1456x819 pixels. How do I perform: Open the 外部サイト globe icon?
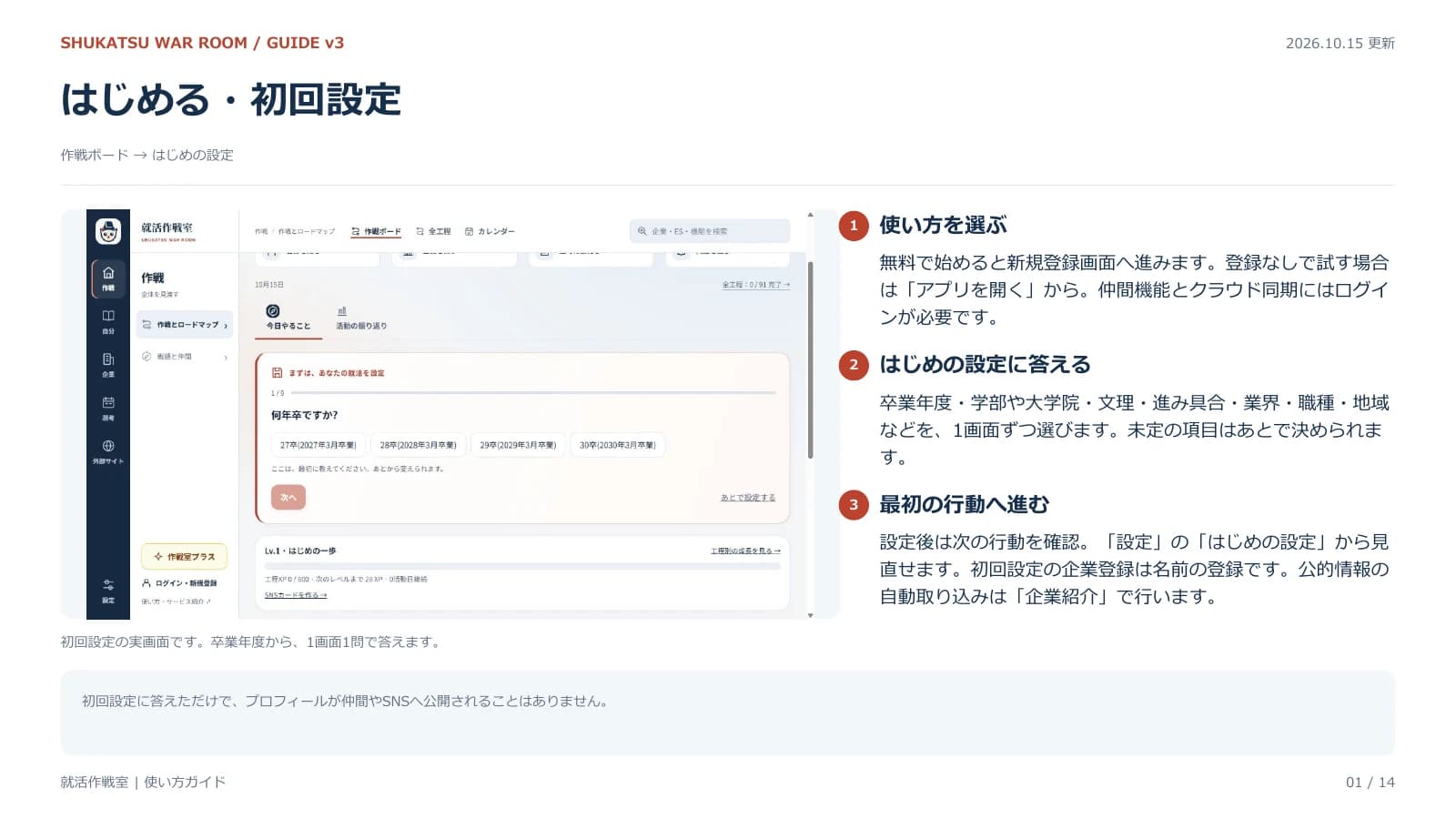108,446
